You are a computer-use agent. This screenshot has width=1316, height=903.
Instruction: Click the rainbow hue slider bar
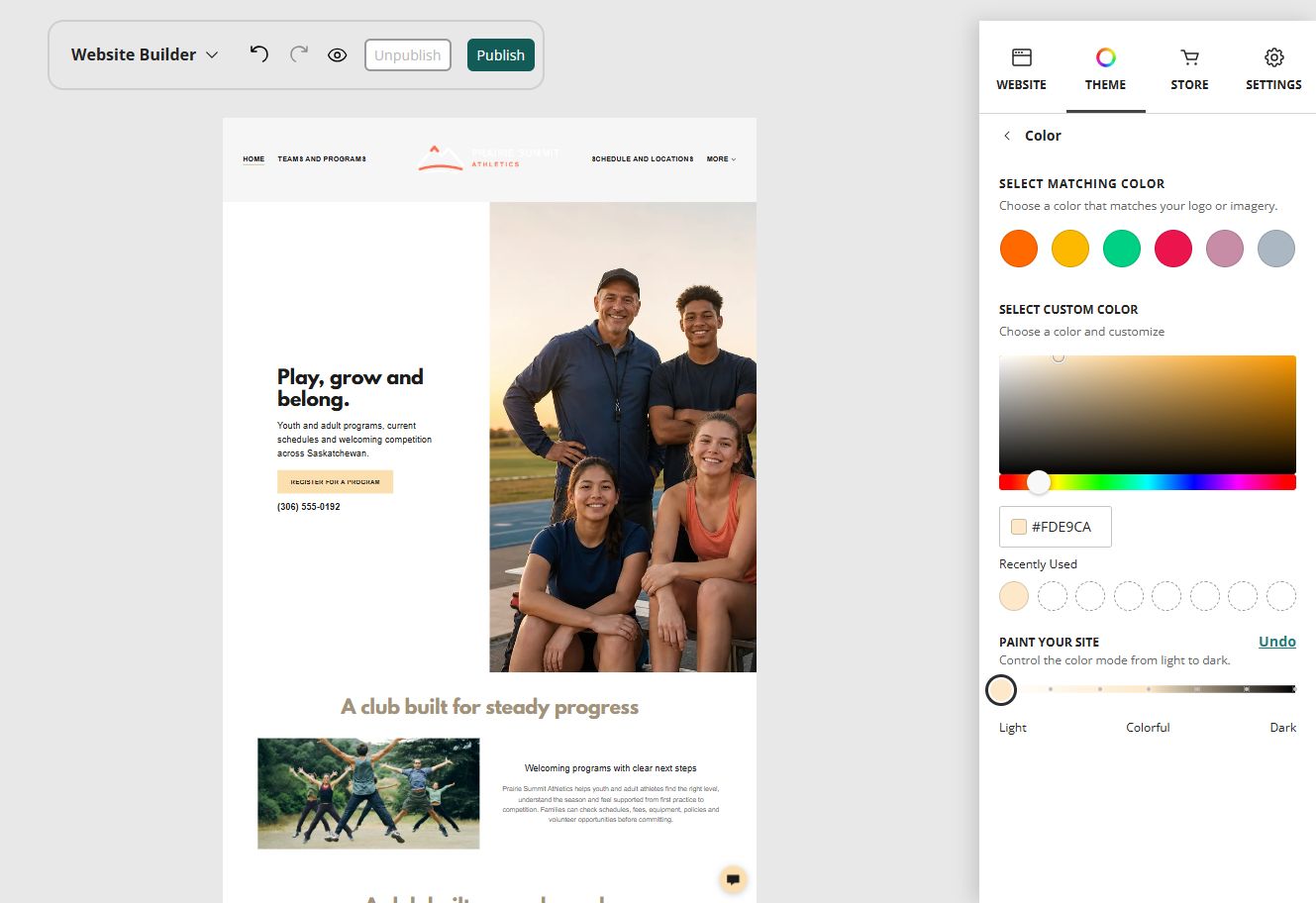(1148, 482)
